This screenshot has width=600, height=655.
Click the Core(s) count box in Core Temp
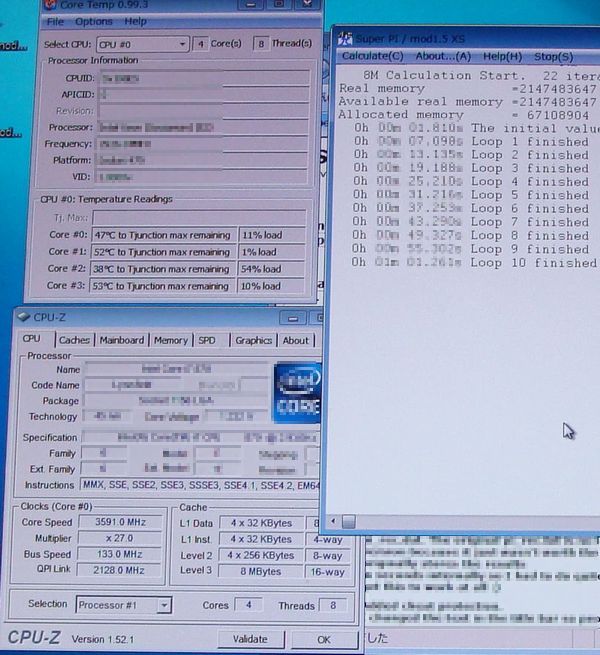click(201, 44)
